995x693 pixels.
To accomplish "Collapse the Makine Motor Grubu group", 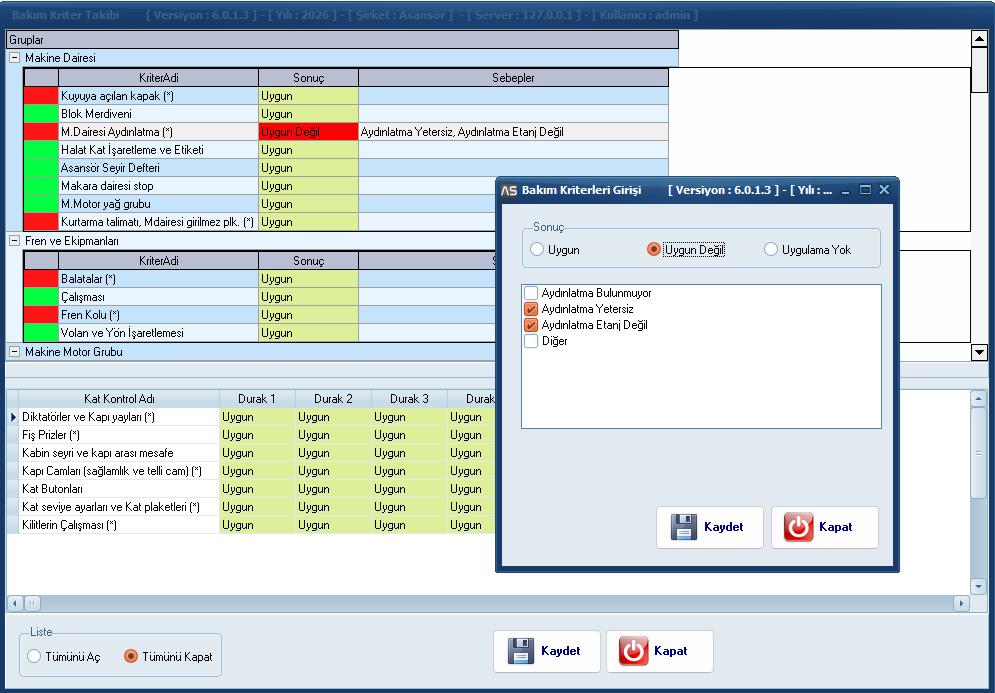I will coord(15,351).
